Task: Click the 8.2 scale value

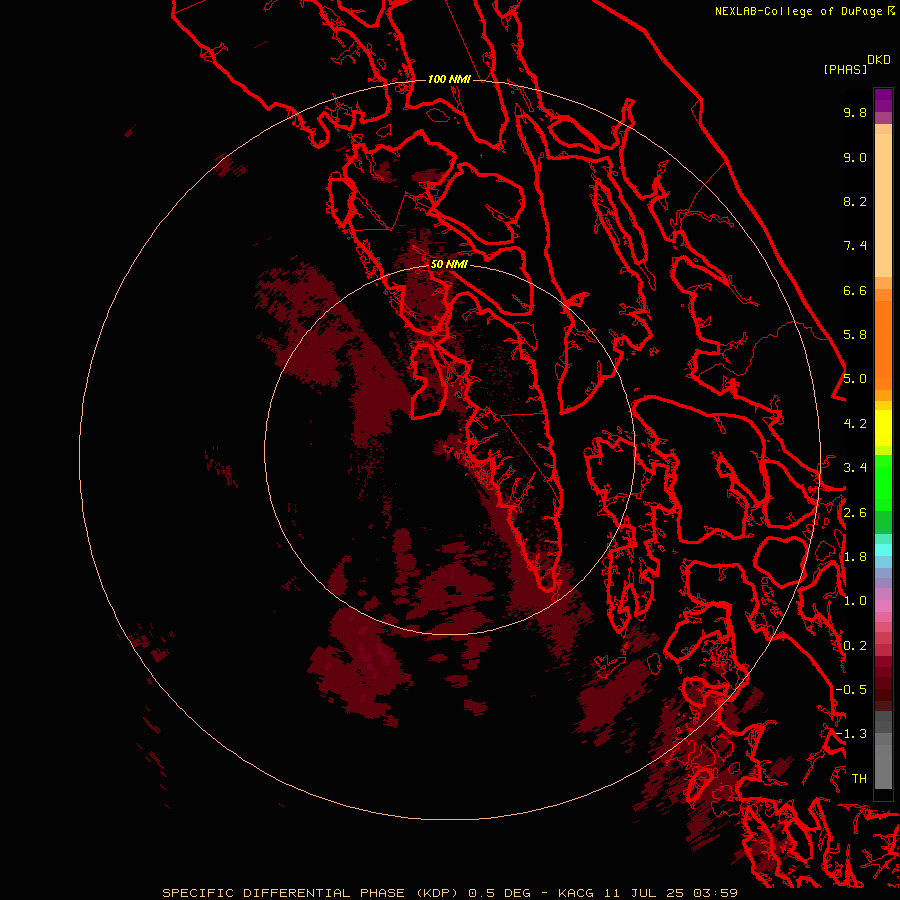Action: (x=855, y=201)
